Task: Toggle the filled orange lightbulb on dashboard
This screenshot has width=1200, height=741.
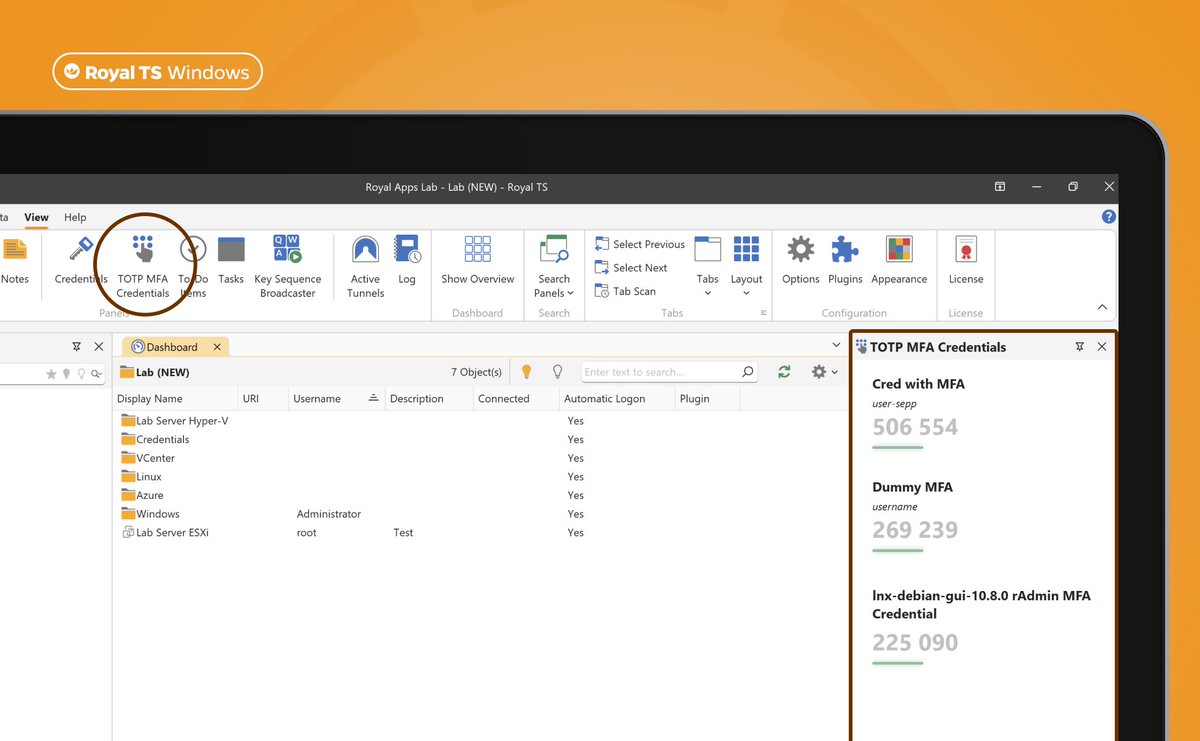Action: coord(527,372)
